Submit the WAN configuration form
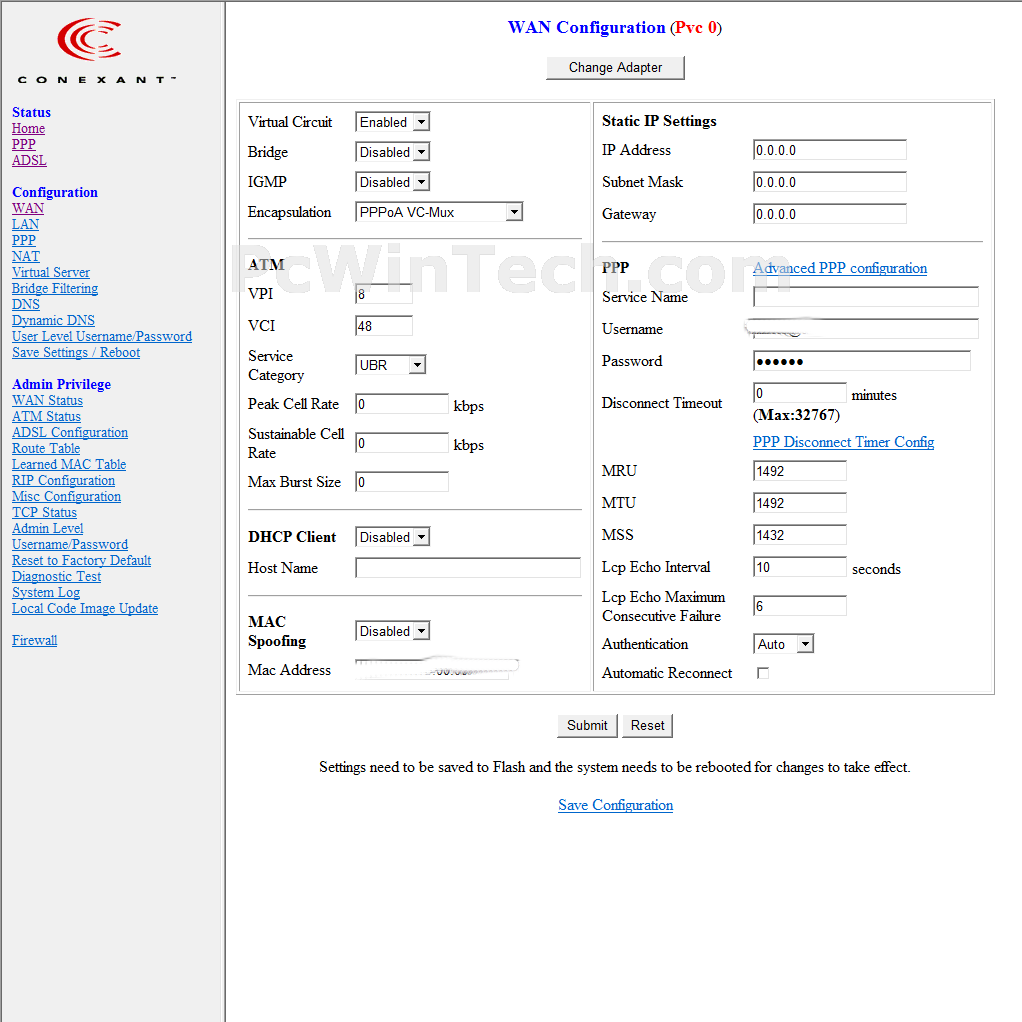This screenshot has width=1022, height=1022. pos(587,725)
